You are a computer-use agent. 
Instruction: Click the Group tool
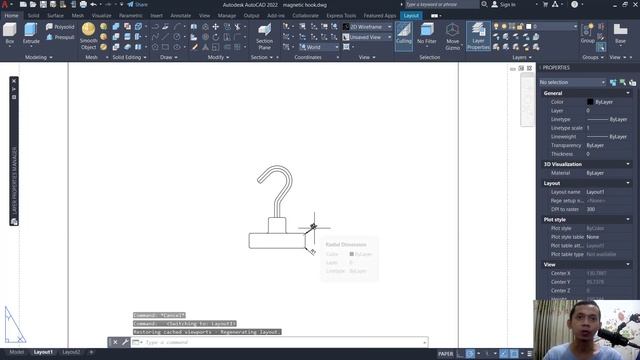tap(588, 33)
